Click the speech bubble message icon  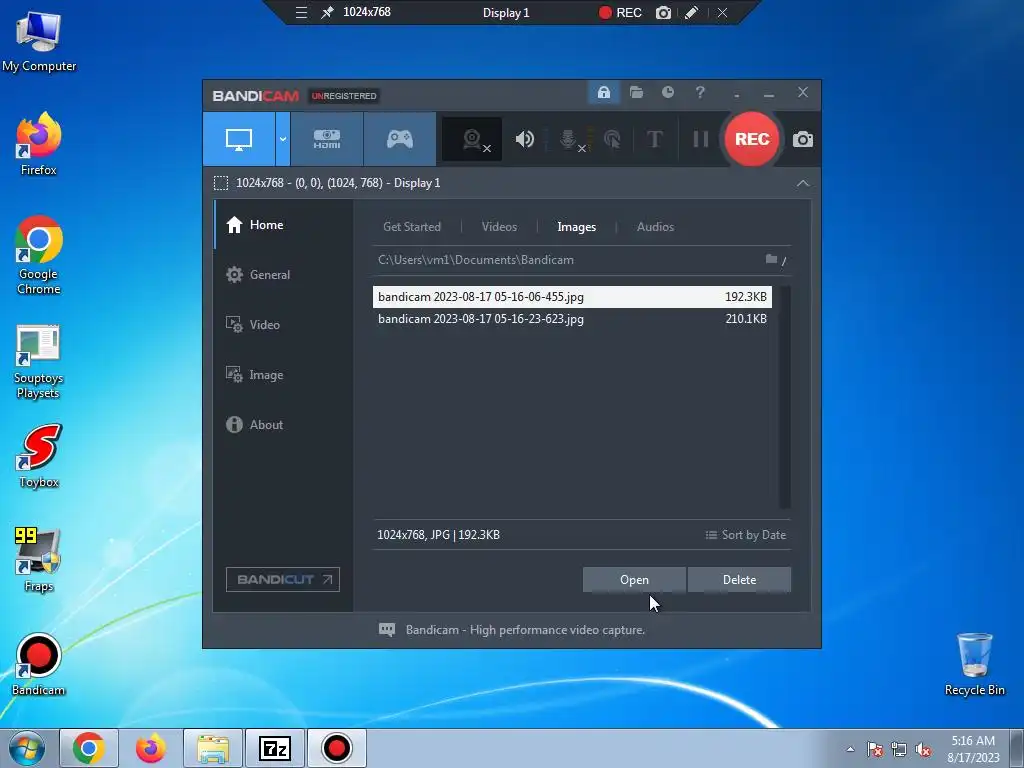(x=387, y=630)
